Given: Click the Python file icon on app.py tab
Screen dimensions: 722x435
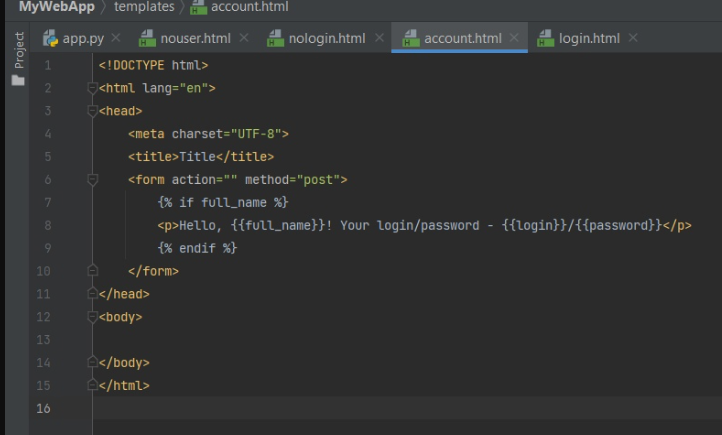Looking at the screenshot, I should tap(50, 39).
